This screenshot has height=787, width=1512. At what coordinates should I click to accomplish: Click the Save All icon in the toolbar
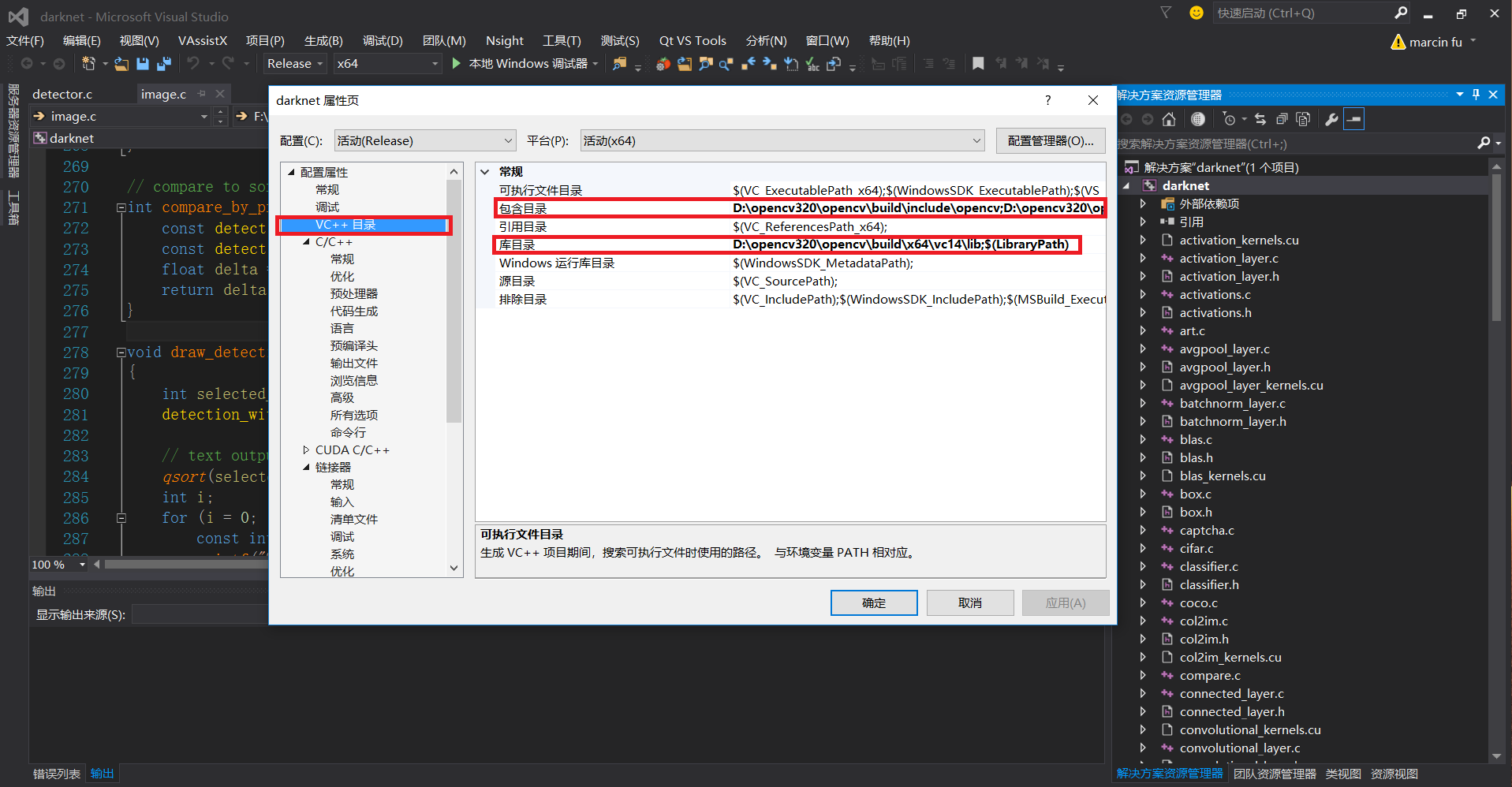(x=164, y=63)
